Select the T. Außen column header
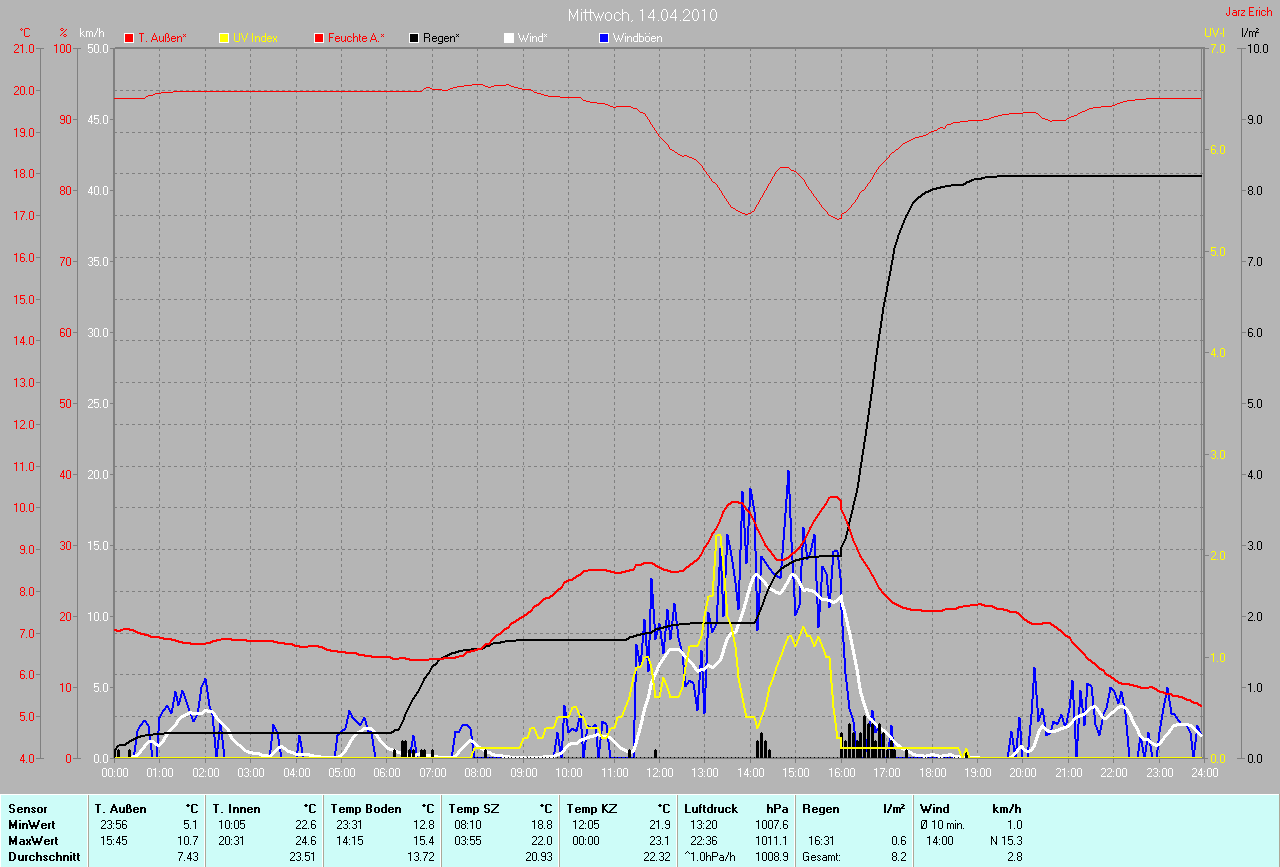The width and height of the screenshot is (1280, 867). (x=119, y=808)
